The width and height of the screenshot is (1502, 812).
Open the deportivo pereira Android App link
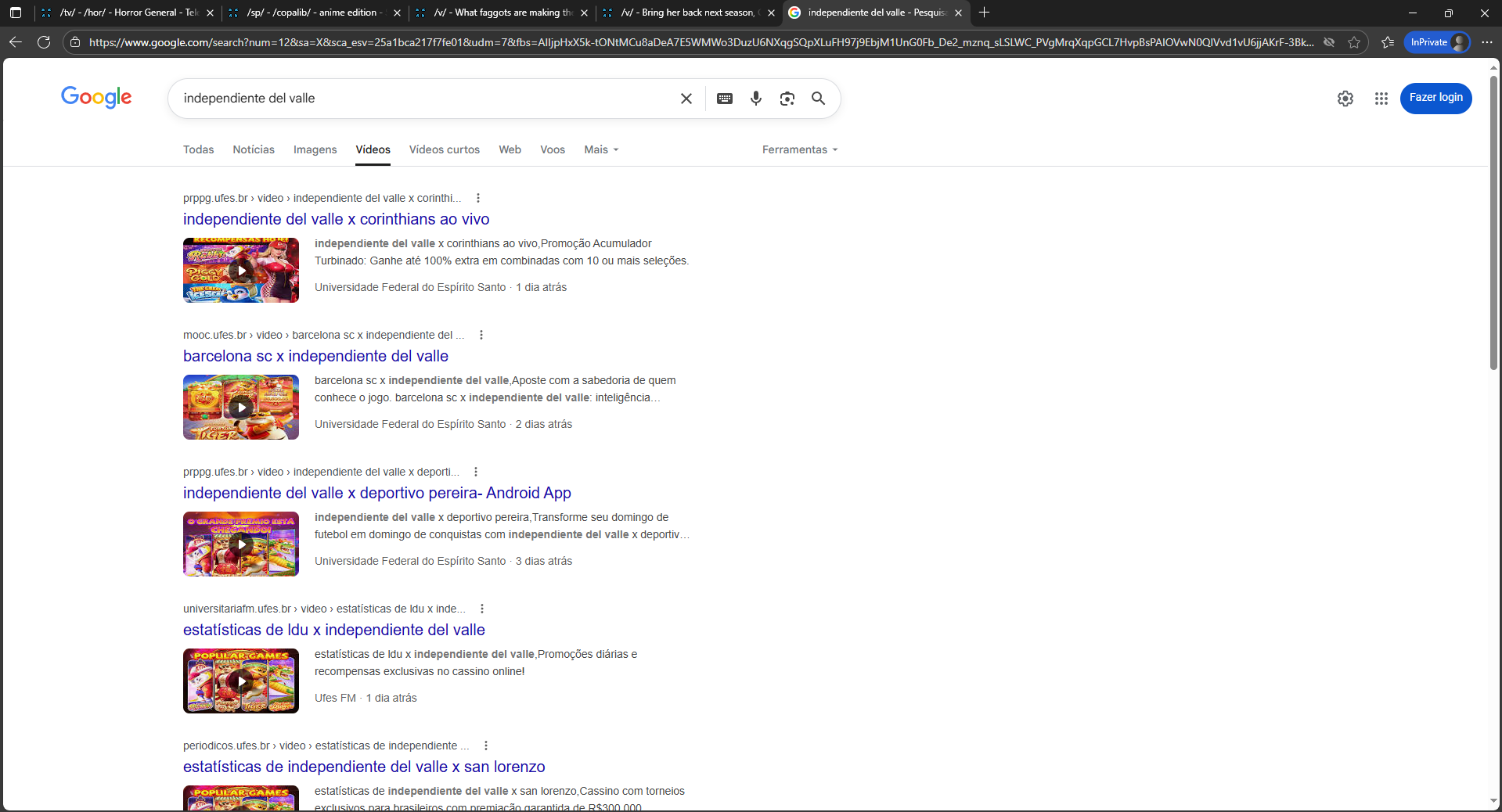coord(376,493)
